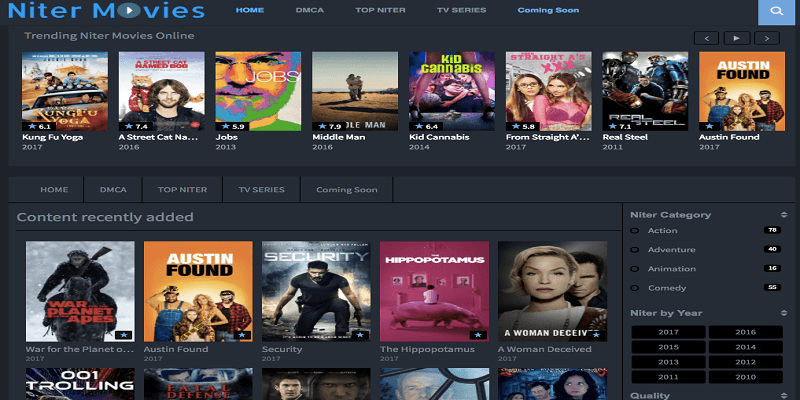
Task: Open TOP NITER in the top navigation
Action: 380,10
